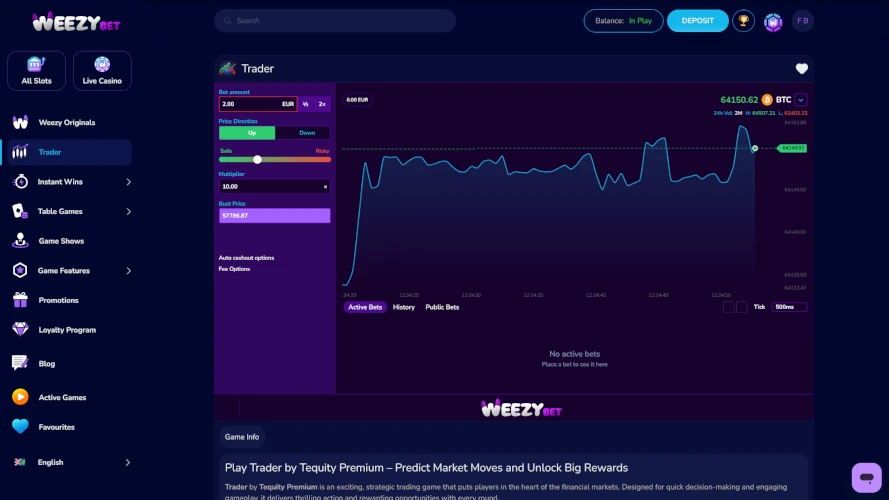Click the WeezyBet logo below the game
The image size is (889, 500).
tap(521, 408)
